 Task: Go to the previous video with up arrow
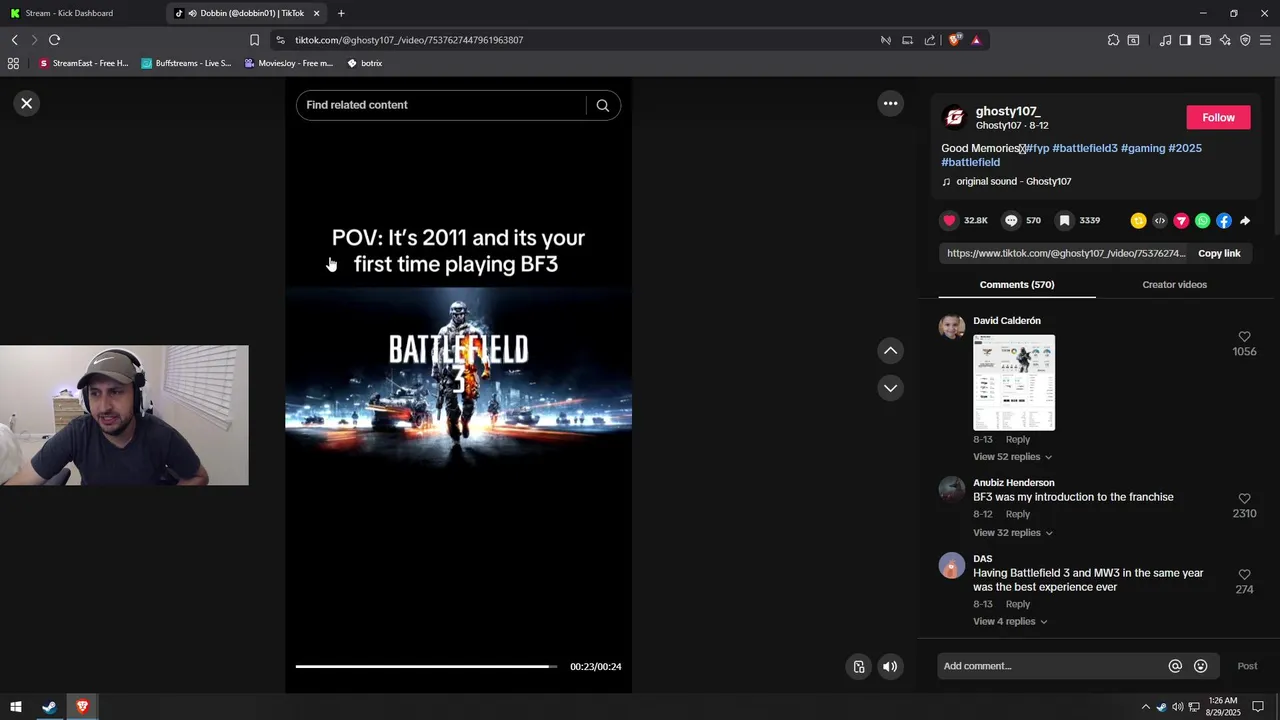(890, 351)
